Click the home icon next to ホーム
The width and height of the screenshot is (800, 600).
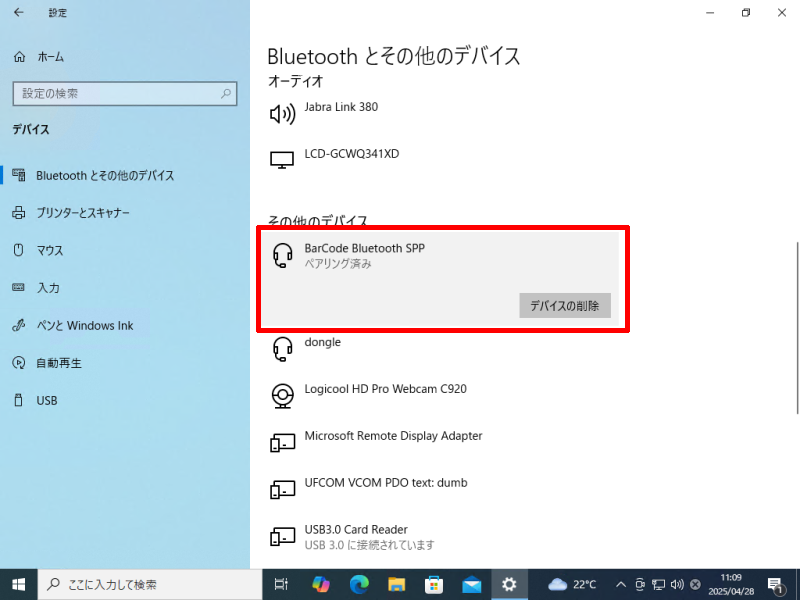tap(19, 57)
